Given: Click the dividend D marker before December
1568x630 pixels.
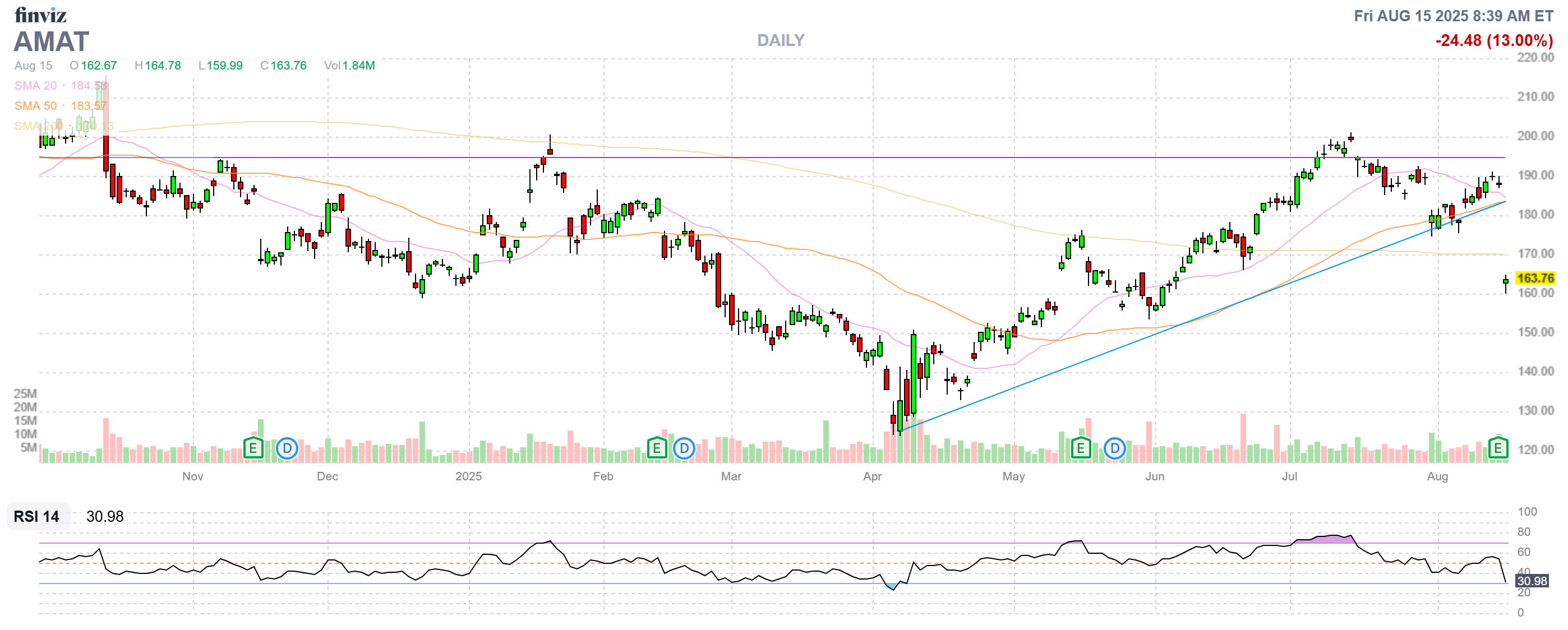Looking at the screenshot, I should point(287,449).
